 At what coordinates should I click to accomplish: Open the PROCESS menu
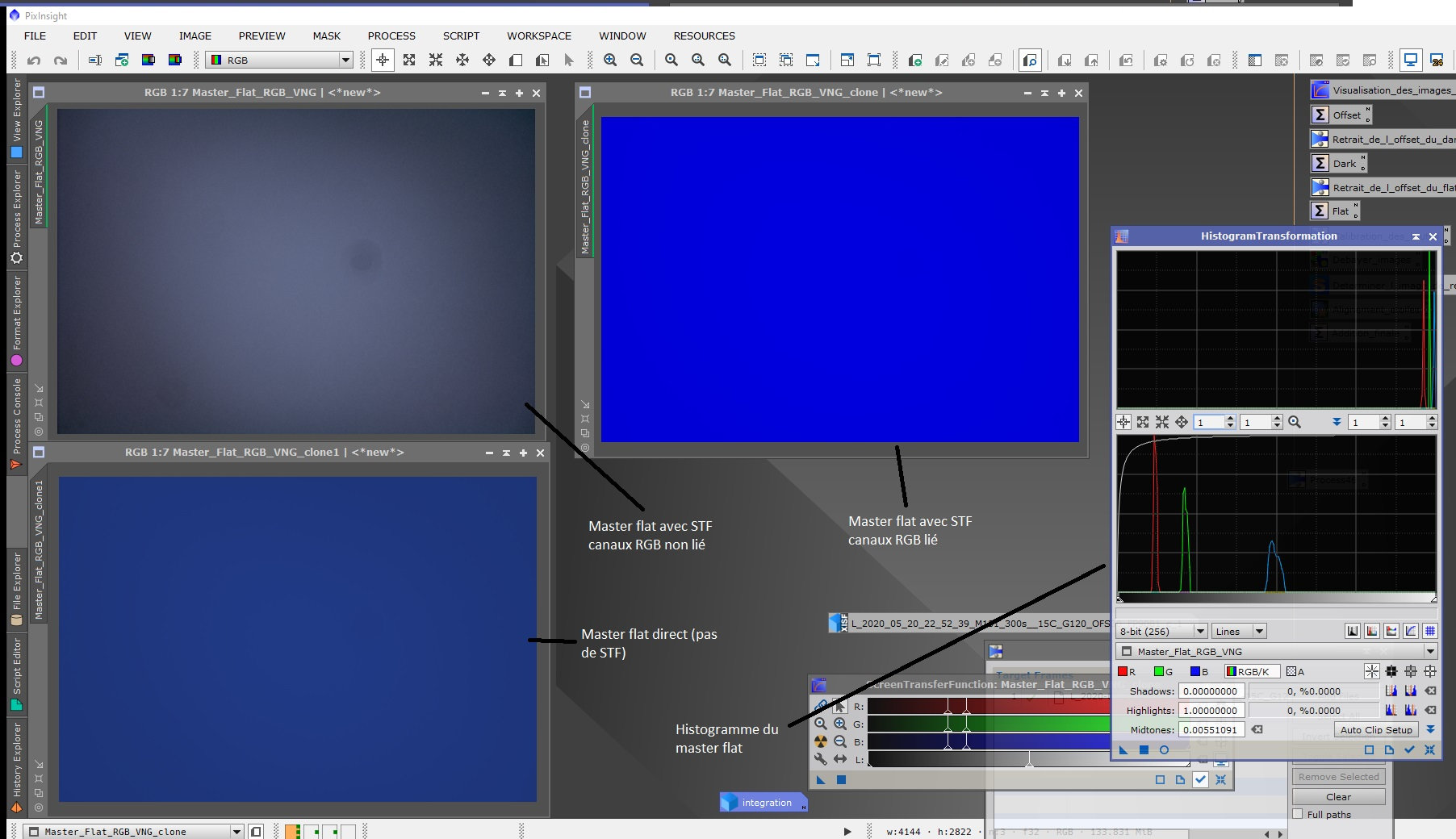391,35
